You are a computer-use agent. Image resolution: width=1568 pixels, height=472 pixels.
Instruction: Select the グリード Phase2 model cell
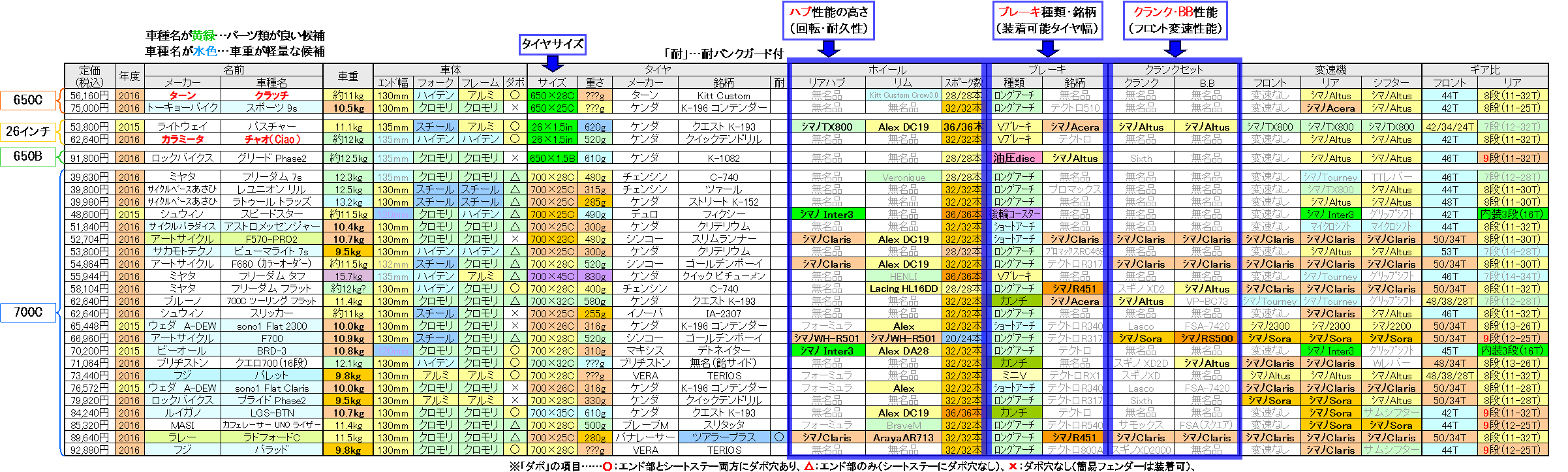coord(271,158)
